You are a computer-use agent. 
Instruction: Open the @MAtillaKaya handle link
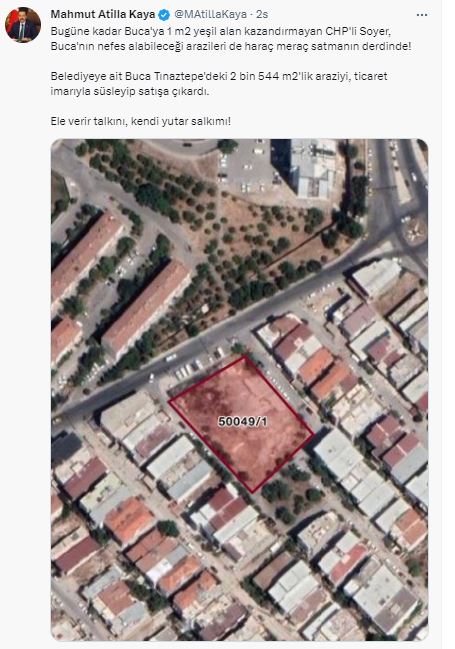click(210, 14)
